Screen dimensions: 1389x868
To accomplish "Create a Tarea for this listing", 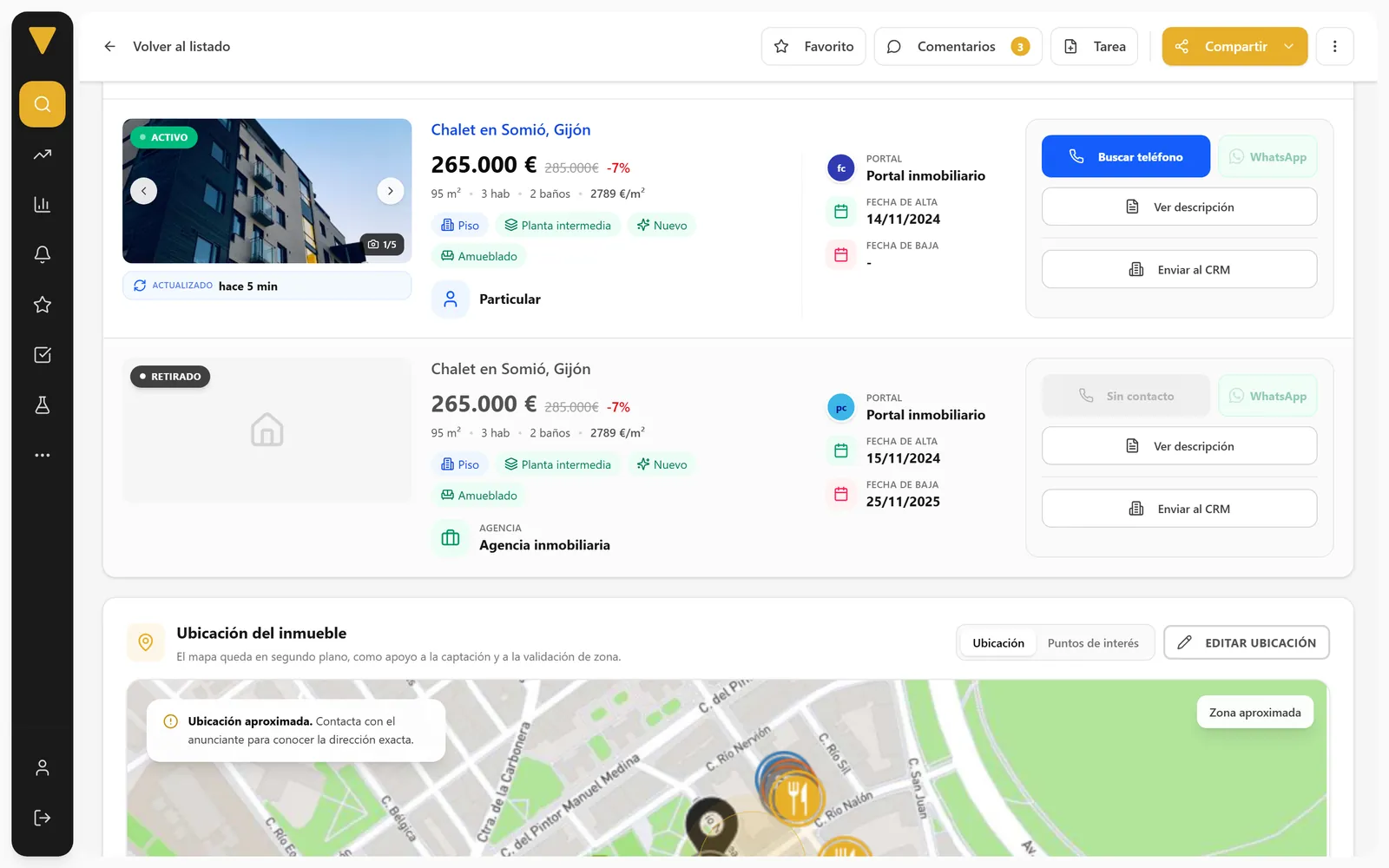I will tap(1094, 47).
